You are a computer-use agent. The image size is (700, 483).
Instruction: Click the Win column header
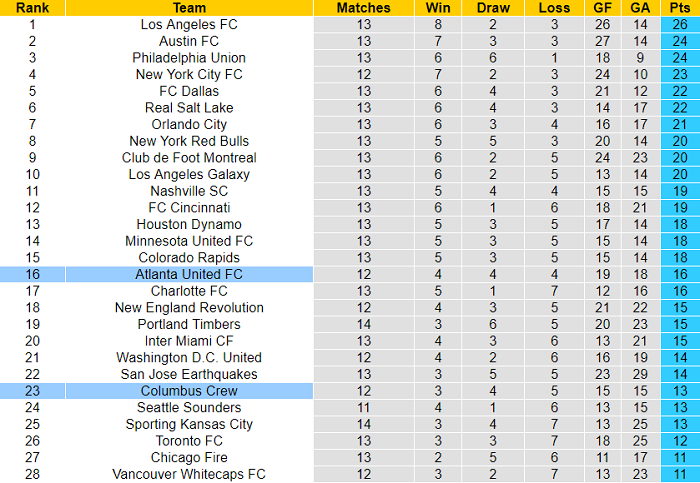[437, 7]
